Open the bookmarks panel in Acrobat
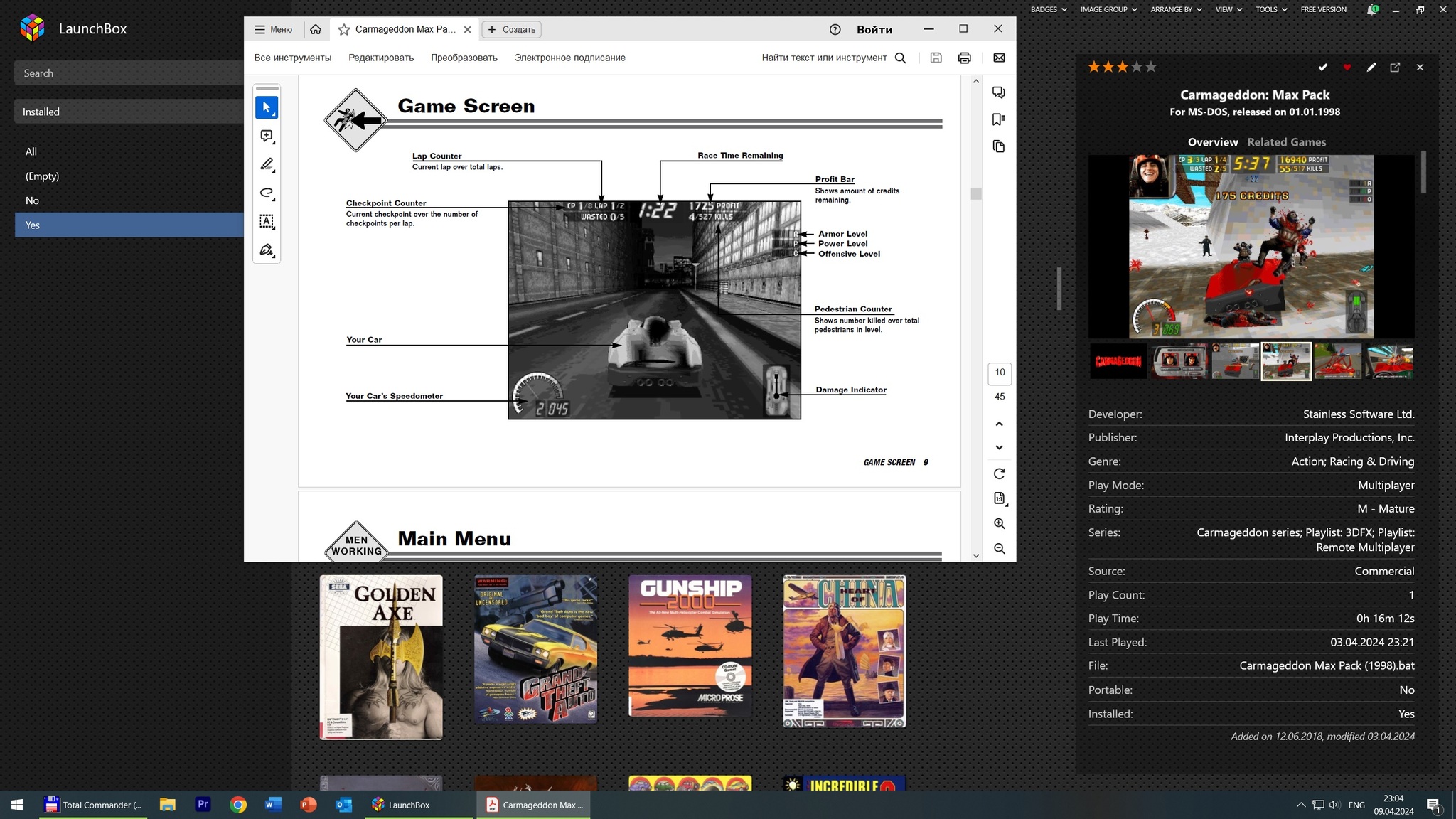 (999, 119)
